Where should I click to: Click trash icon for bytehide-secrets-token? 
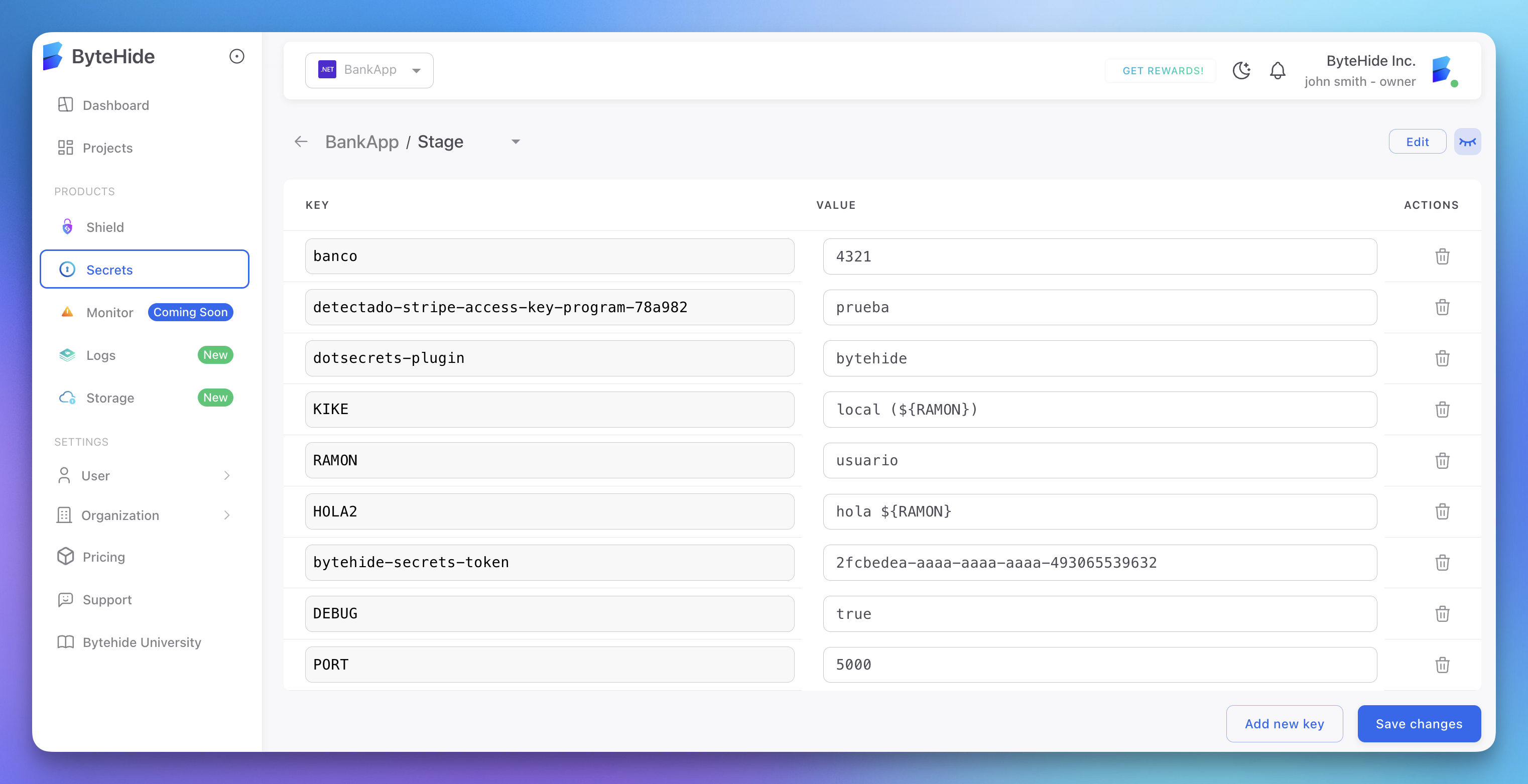[x=1442, y=562]
